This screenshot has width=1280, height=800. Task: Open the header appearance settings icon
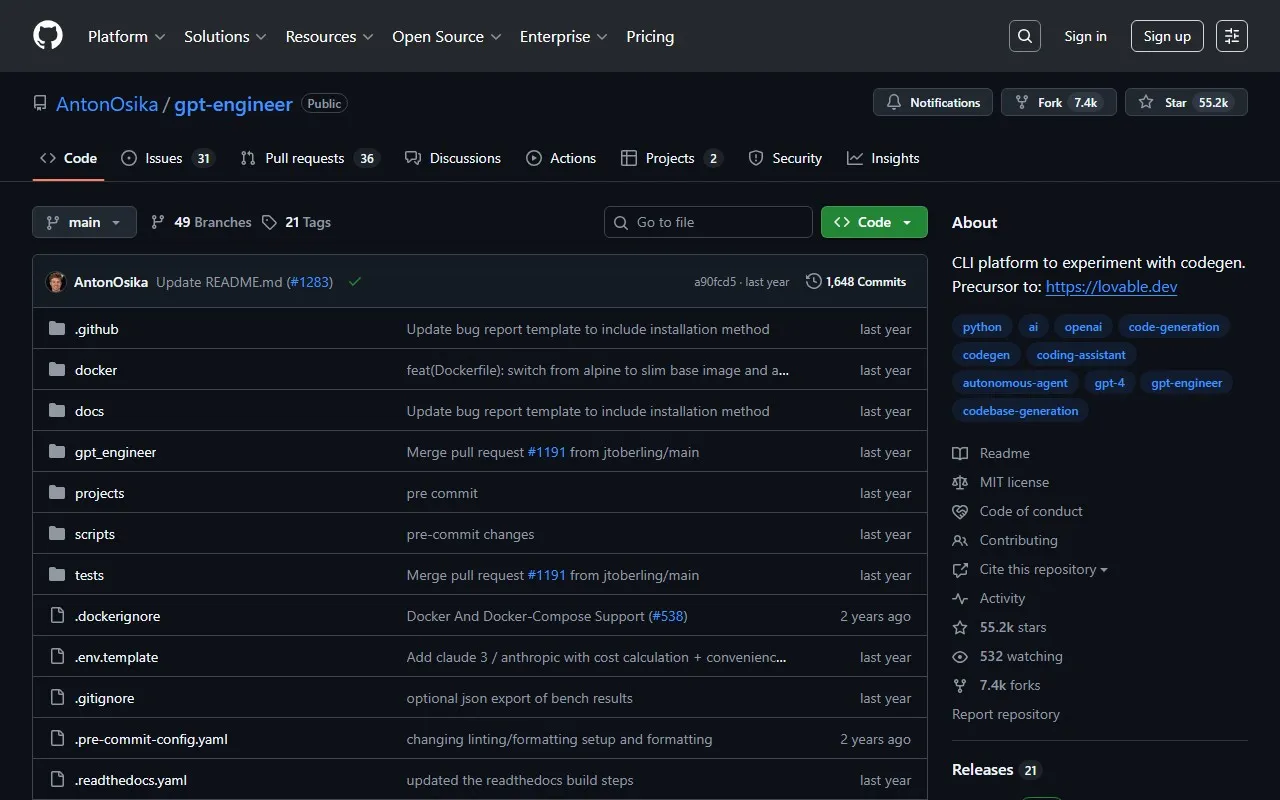click(1231, 36)
